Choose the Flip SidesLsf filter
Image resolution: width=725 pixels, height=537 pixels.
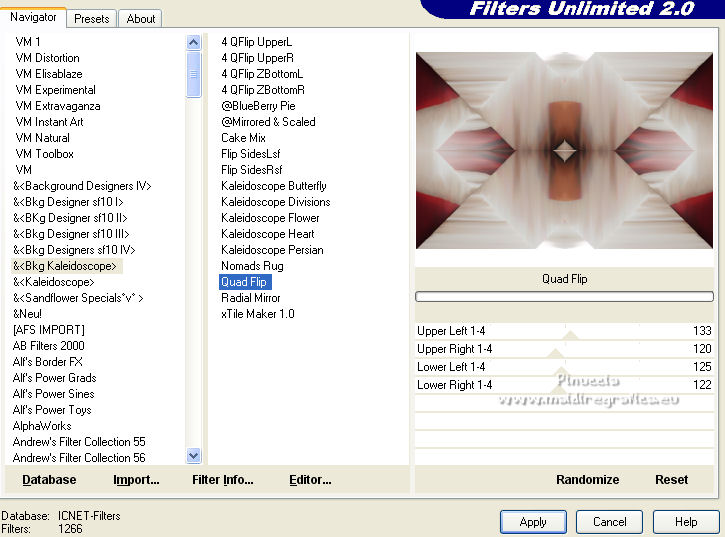pyautogui.click(x=251, y=154)
